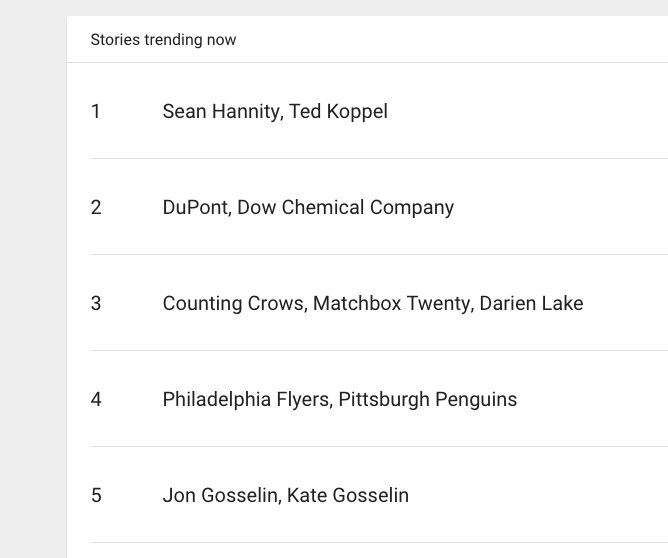Open Philadelphia Flyers story
The width and height of the screenshot is (668, 558).
pyautogui.click(x=245, y=400)
